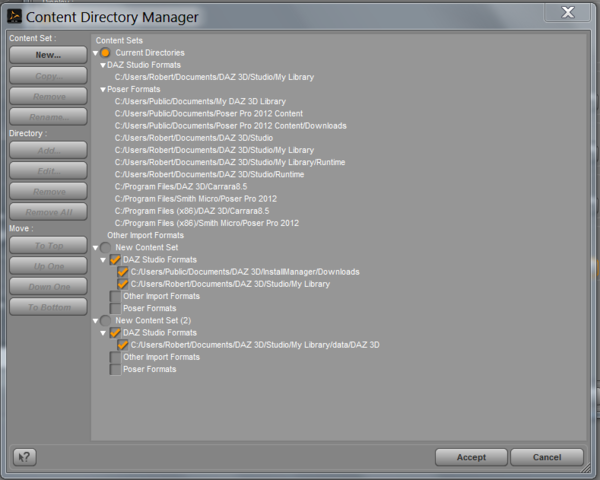This screenshot has width=600, height=480.
Task: Select the New Content Set (2) radio button
Action: [105, 321]
